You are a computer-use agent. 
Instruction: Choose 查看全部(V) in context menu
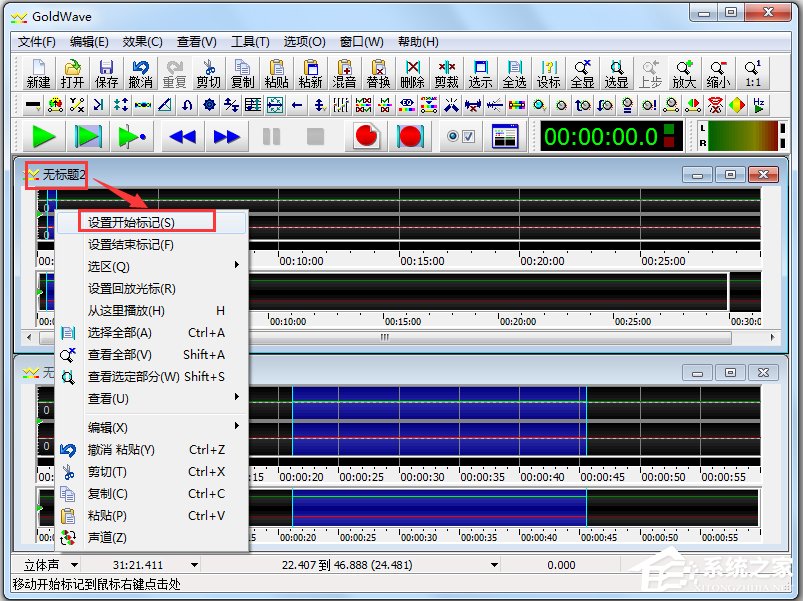click(x=153, y=354)
